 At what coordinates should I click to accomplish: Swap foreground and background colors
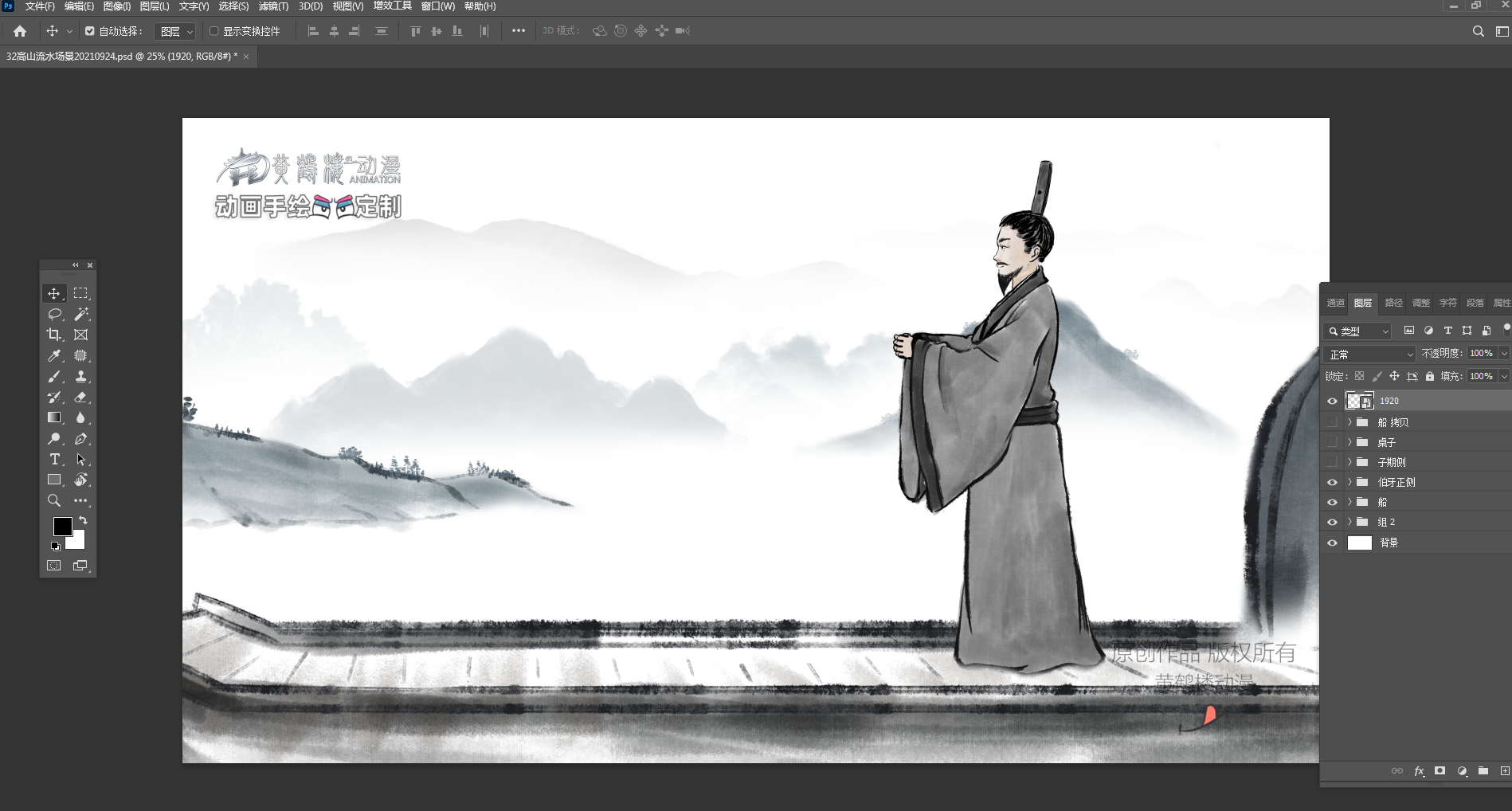coord(83,520)
